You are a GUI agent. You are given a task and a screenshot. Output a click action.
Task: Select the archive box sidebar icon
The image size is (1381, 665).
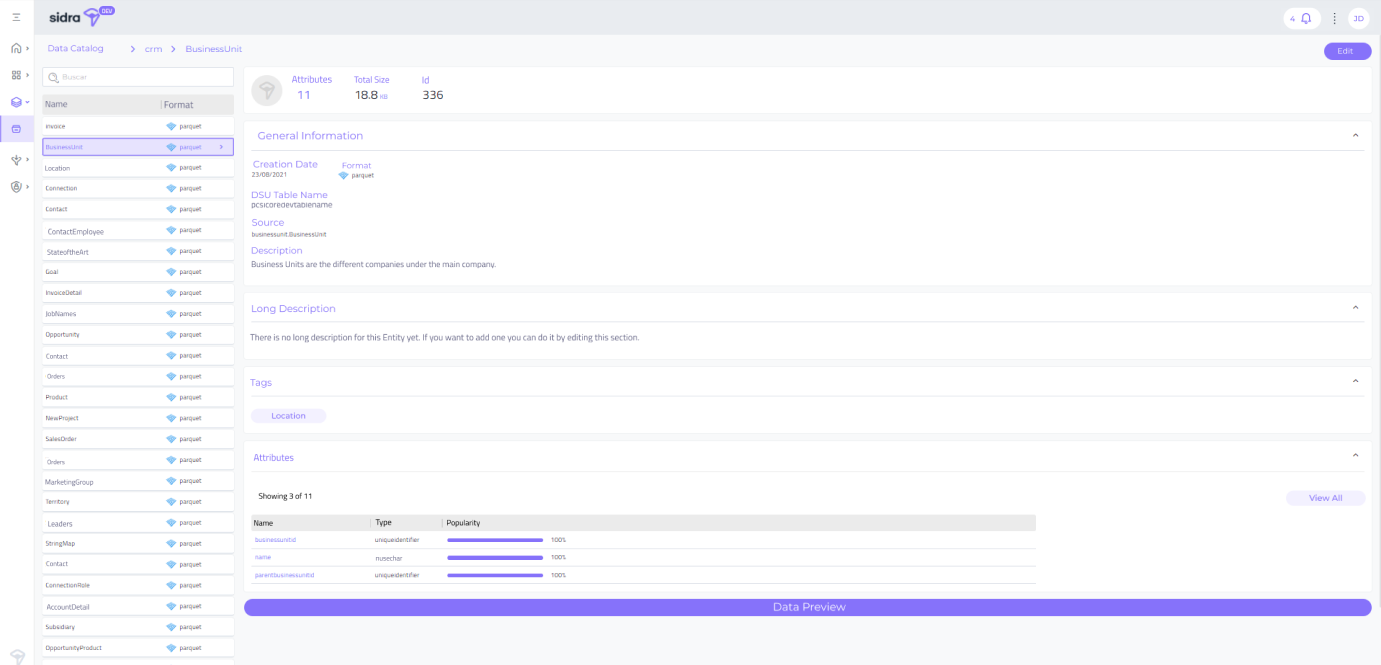(x=15, y=129)
